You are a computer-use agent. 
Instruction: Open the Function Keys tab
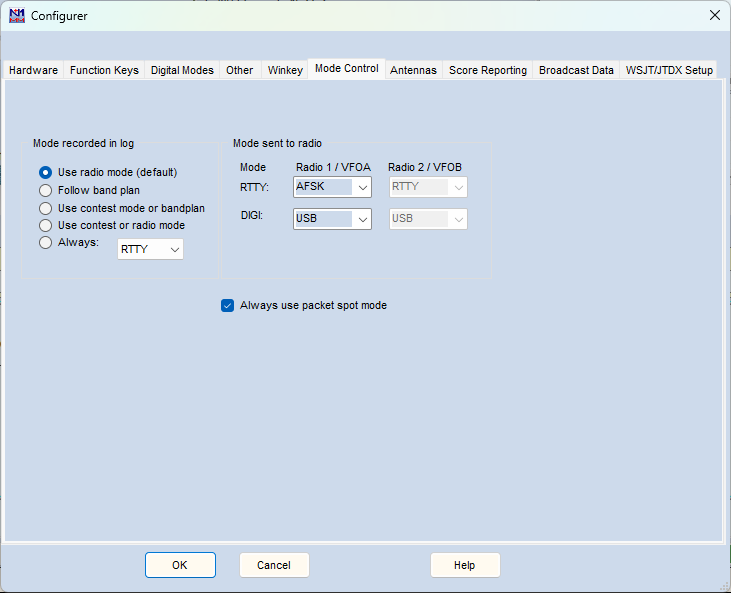click(104, 70)
